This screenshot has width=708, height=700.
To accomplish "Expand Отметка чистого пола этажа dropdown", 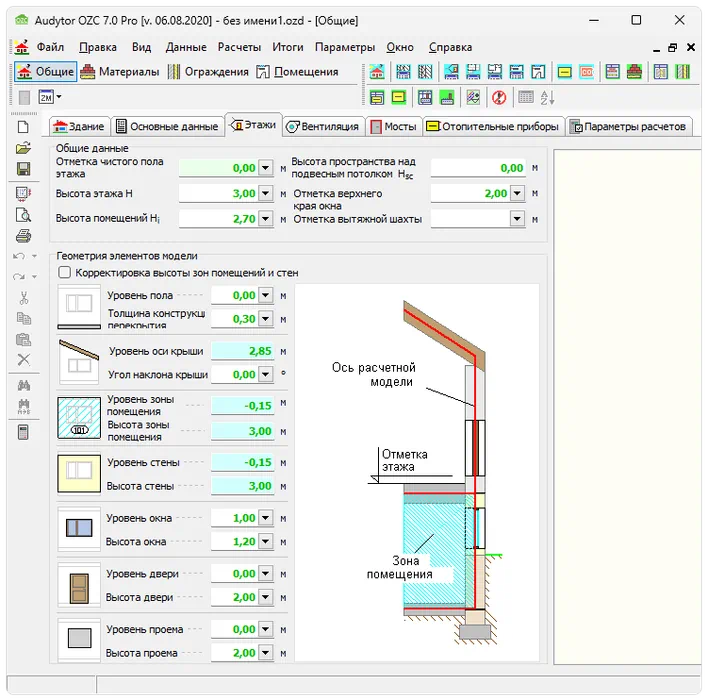I will pos(266,168).
